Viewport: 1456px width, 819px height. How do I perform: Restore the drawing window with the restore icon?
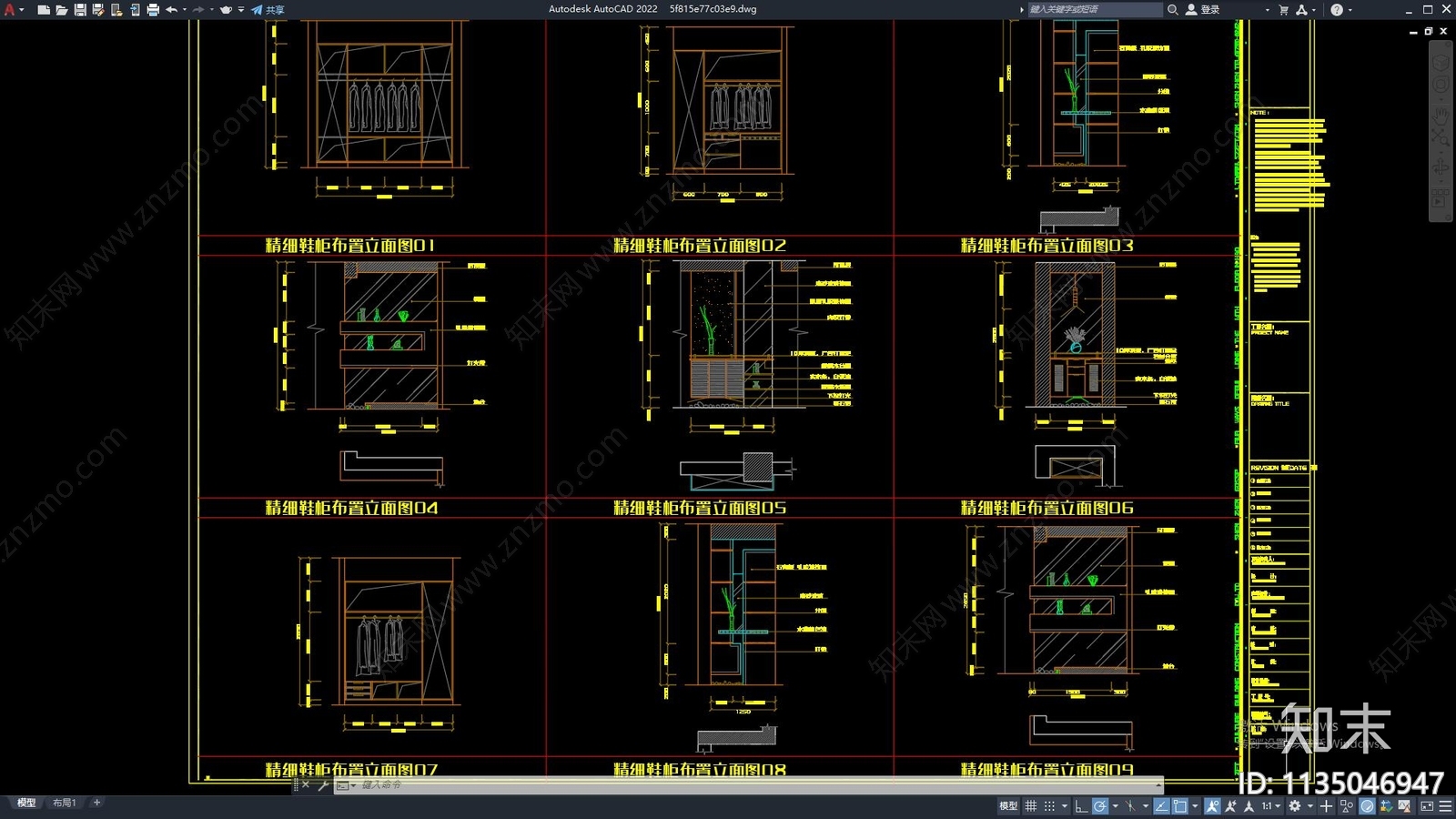[1428, 32]
